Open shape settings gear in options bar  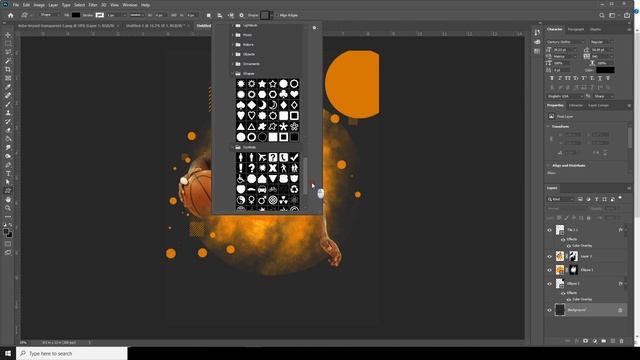pyautogui.click(x=241, y=15)
